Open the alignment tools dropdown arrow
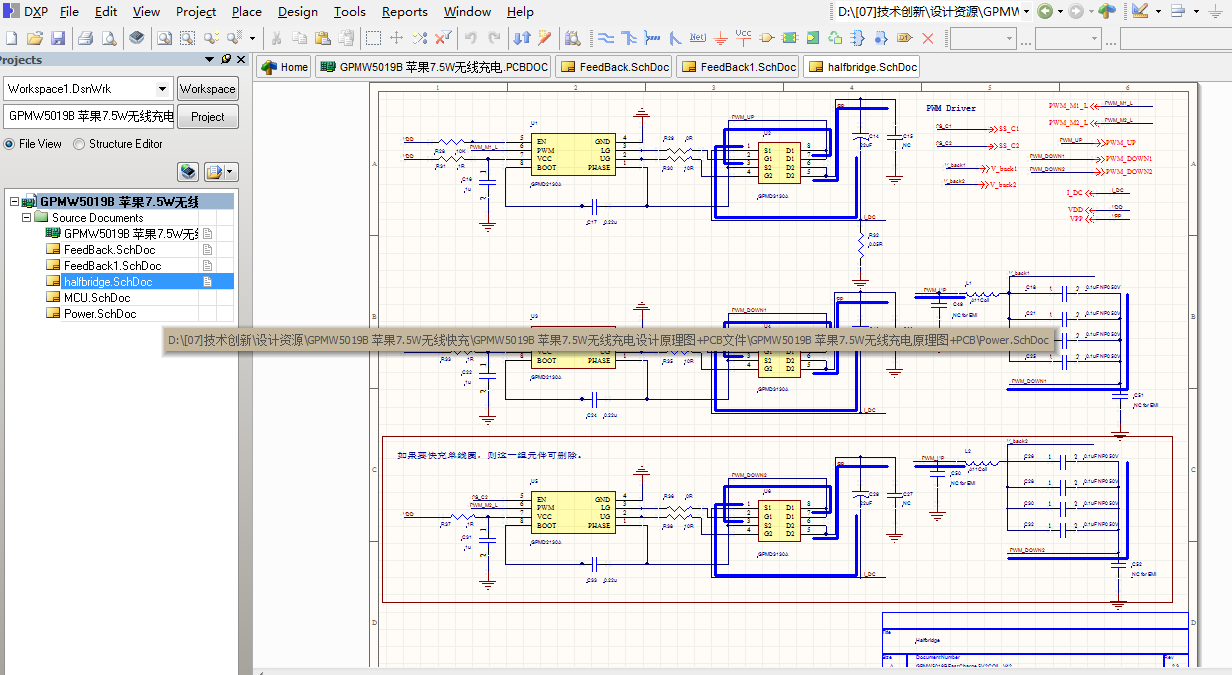Image resolution: width=1232 pixels, height=675 pixels. point(1196,11)
